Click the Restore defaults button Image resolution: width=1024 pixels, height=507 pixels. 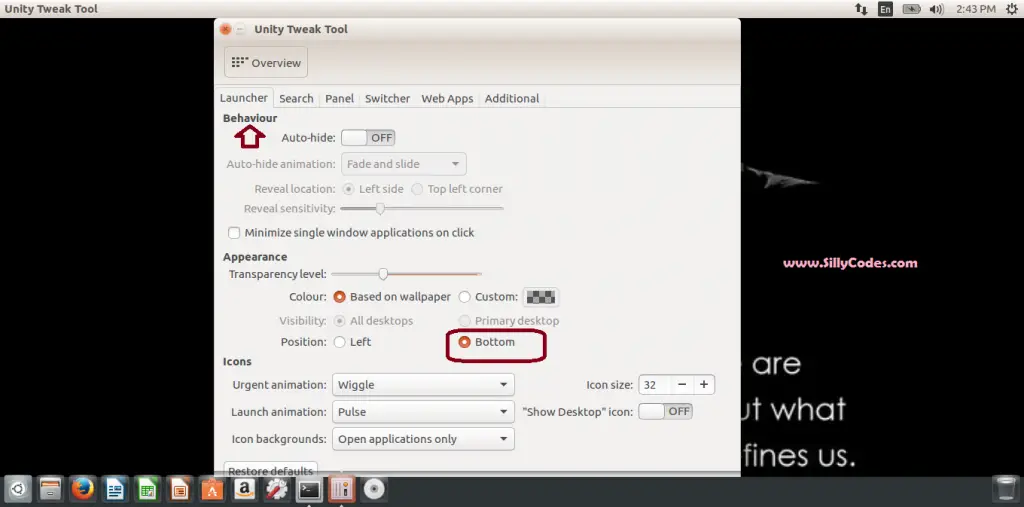271,470
